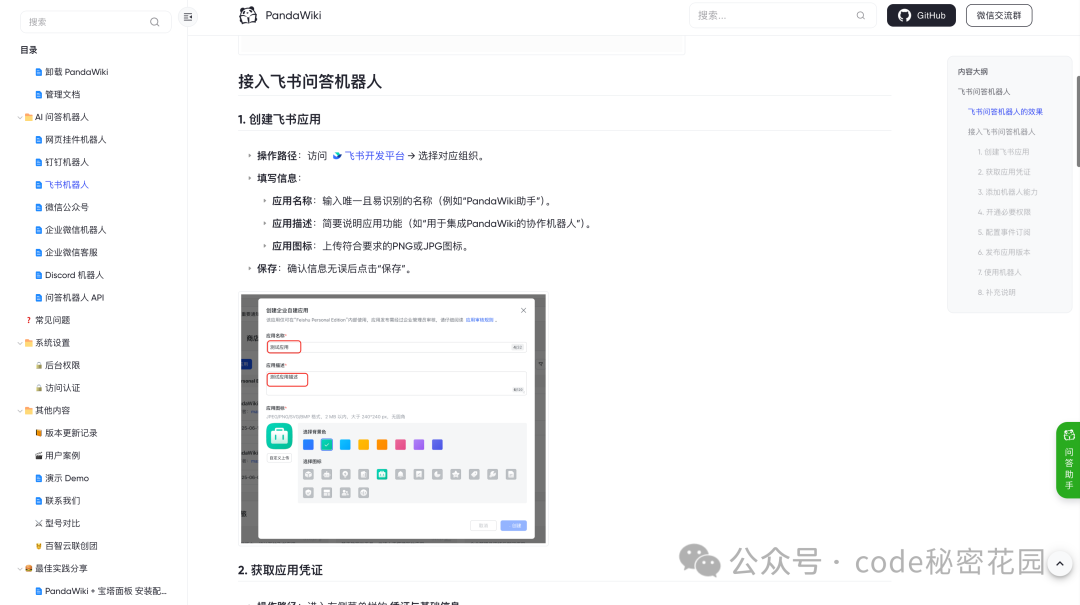Viewport: 1080px width, 605px height.
Task: Jump to outline 4. 开通必要权限
Action: (x=1004, y=212)
